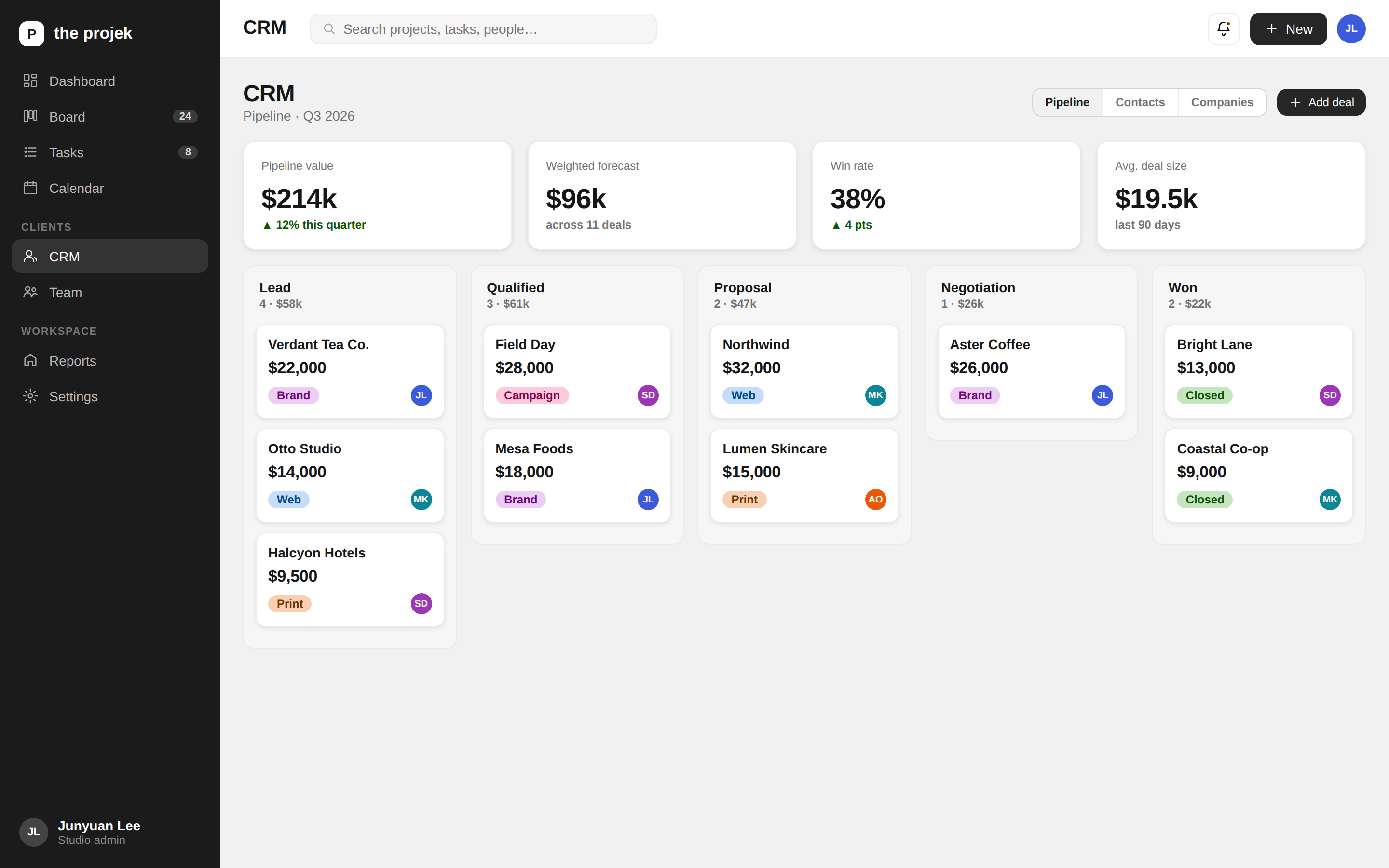Switch to the Companies tab
This screenshot has width=1389, height=868.
(x=1222, y=102)
